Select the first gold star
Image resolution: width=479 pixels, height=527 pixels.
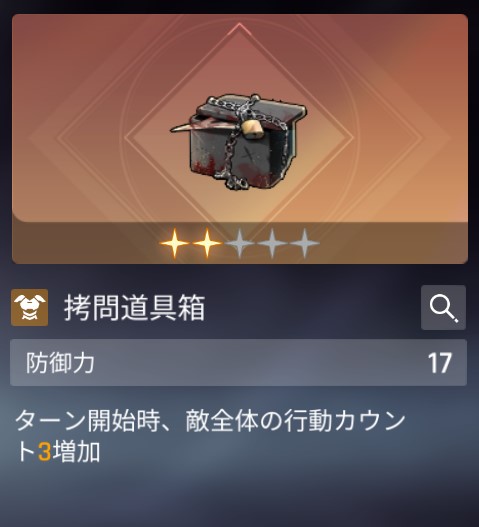pos(174,243)
